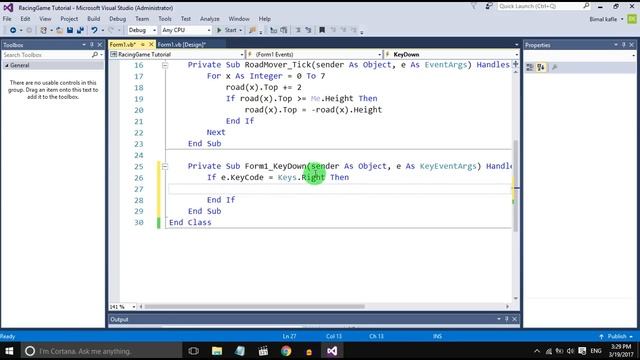Click the Bimal kafle account name
640x360 pixels.
[603, 19]
